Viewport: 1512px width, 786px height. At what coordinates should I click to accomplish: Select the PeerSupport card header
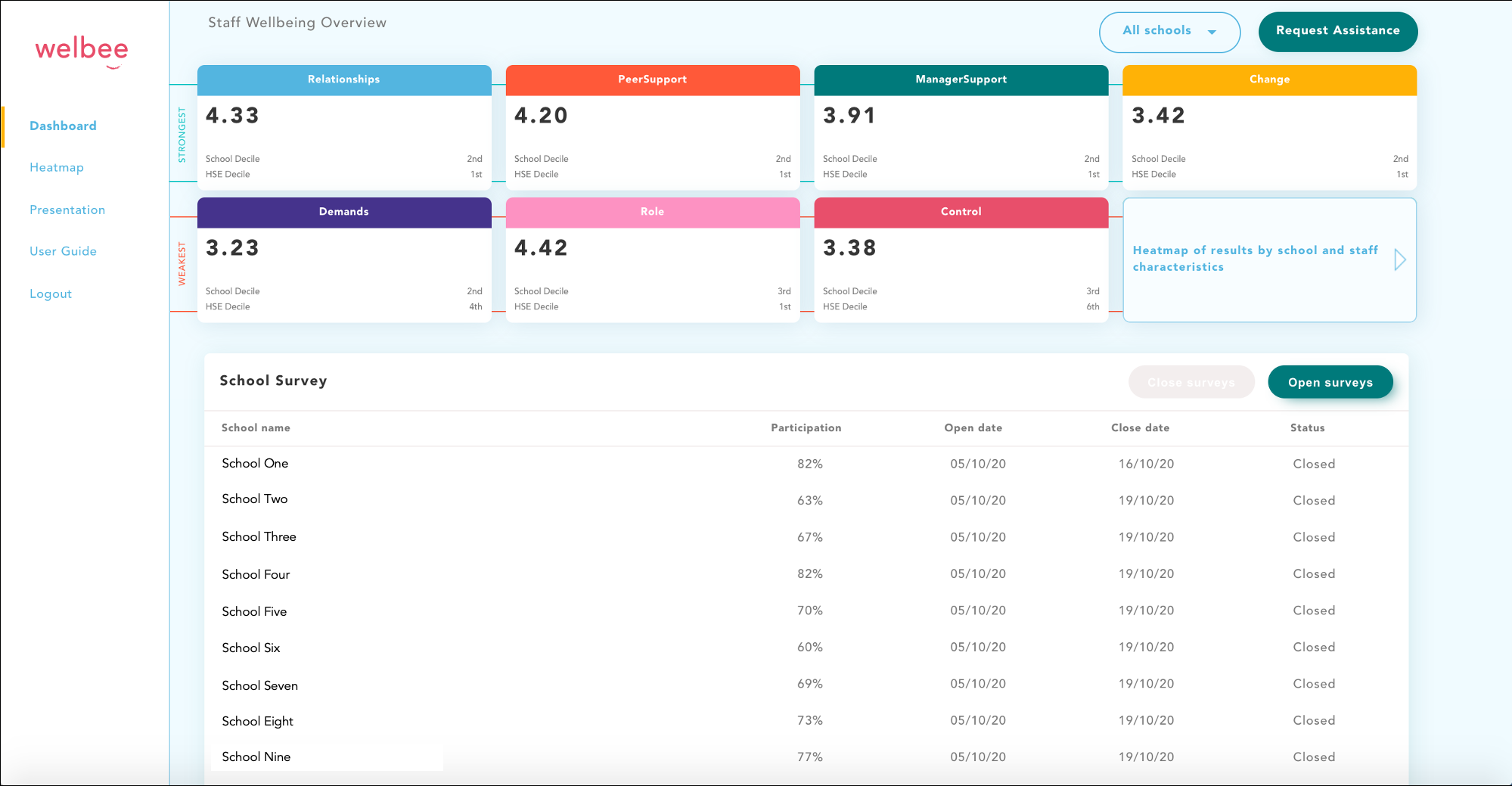pyautogui.click(x=652, y=80)
